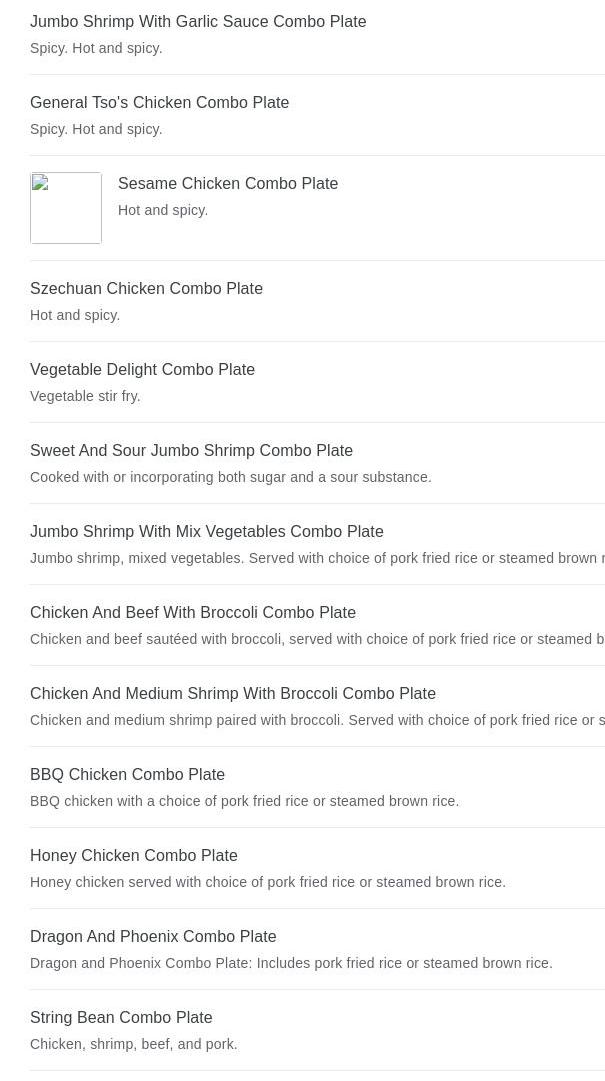Click 'Honey chicken served with choice' description
Image resolution: width=605 pixels, height=1081 pixels.
(x=268, y=882)
